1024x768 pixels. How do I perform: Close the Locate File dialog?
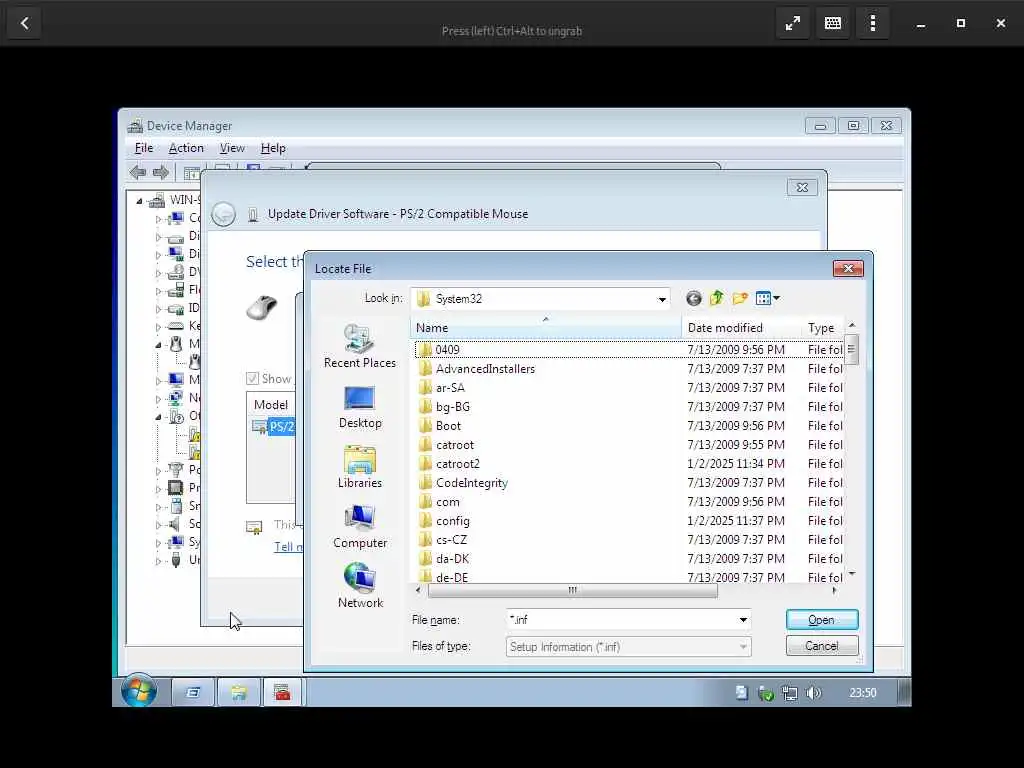click(848, 268)
